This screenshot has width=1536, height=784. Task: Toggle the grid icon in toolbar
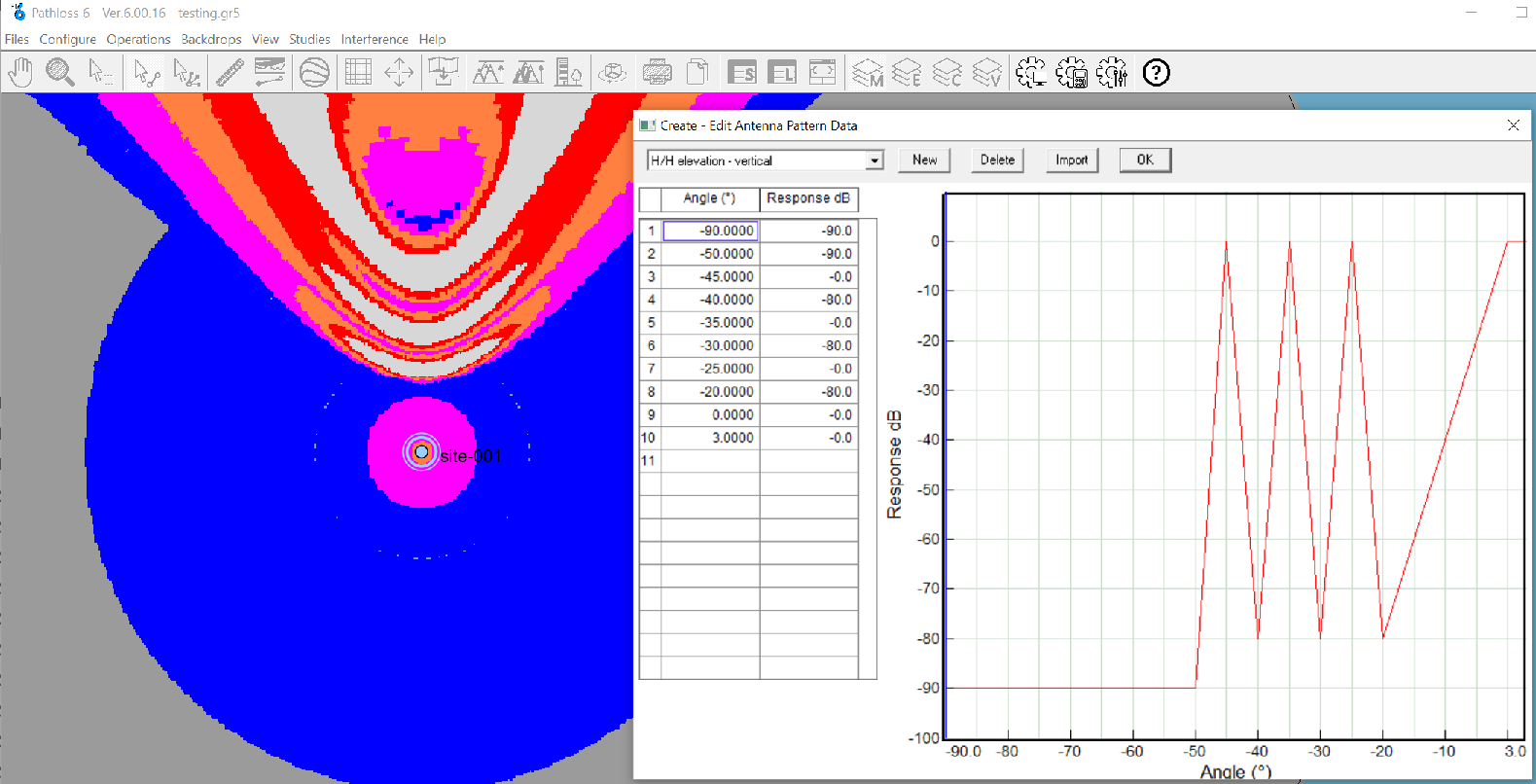[358, 73]
